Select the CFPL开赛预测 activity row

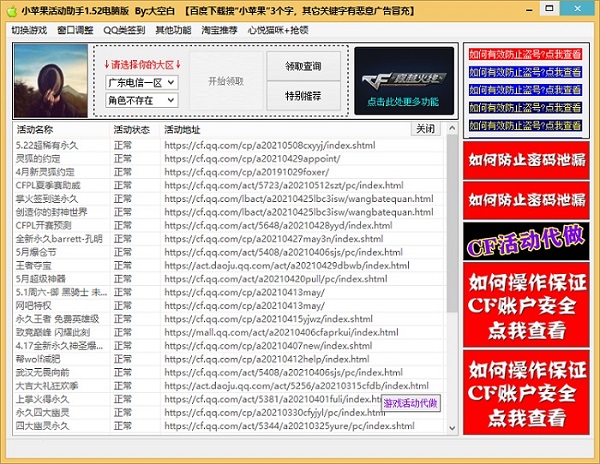228,226
